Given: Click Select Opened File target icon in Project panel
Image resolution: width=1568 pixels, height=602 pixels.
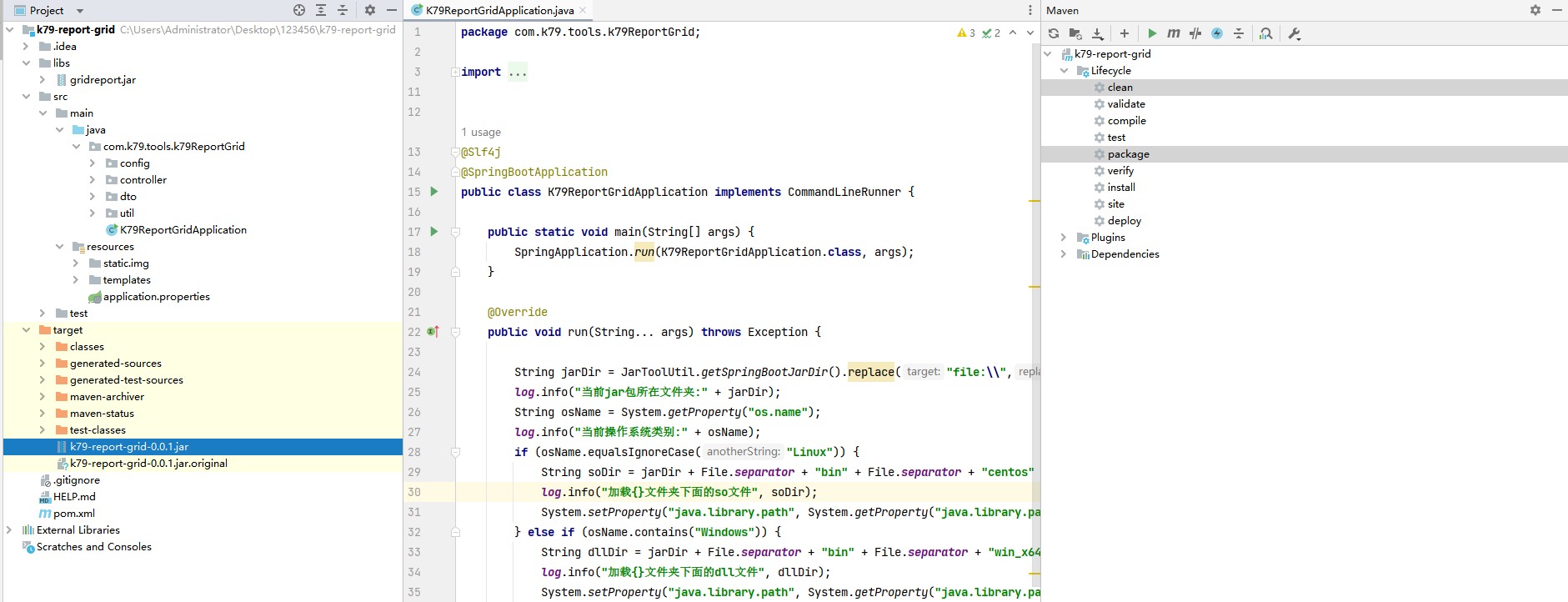Looking at the screenshot, I should [299, 10].
